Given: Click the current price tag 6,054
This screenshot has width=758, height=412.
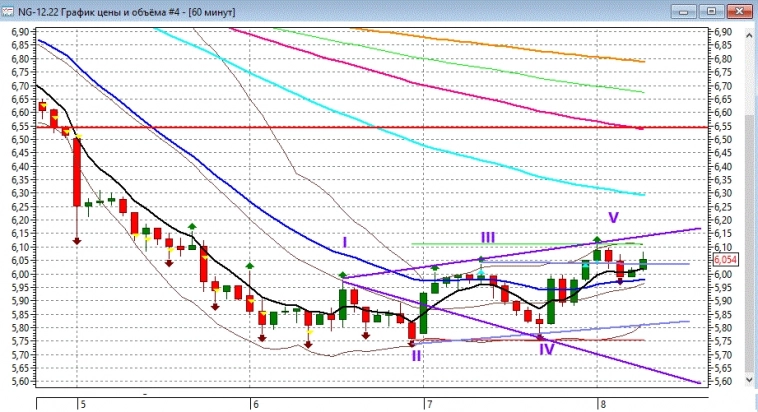Looking at the screenshot, I should (x=725, y=258).
